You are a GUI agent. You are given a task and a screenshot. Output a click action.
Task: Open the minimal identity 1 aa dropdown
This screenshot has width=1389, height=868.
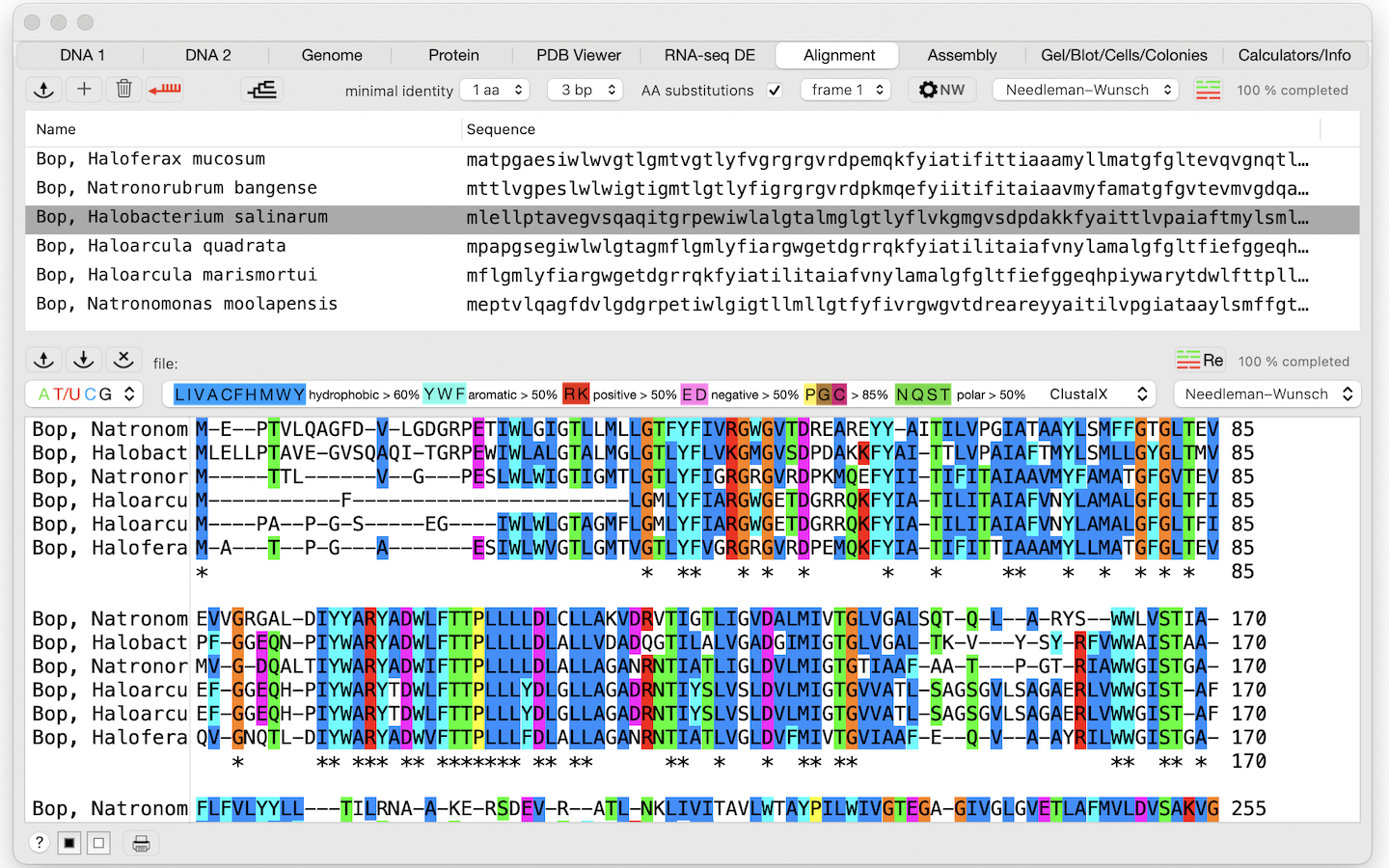(495, 90)
